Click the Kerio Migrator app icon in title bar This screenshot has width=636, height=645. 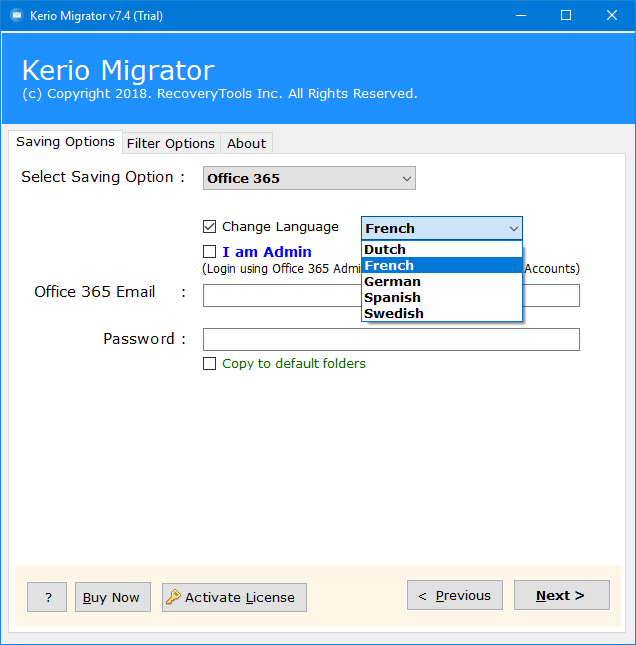pyautogui.click(x=17, y=16)
